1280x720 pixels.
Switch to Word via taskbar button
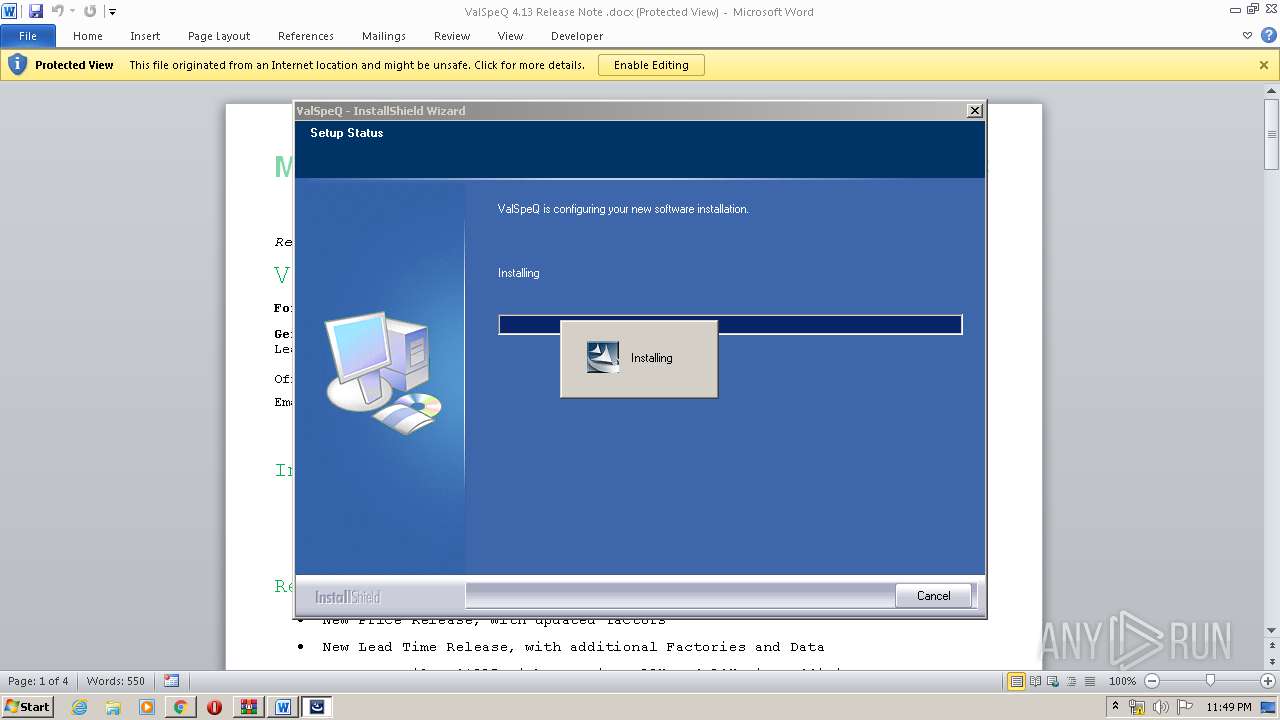click(x=283, y=707)
